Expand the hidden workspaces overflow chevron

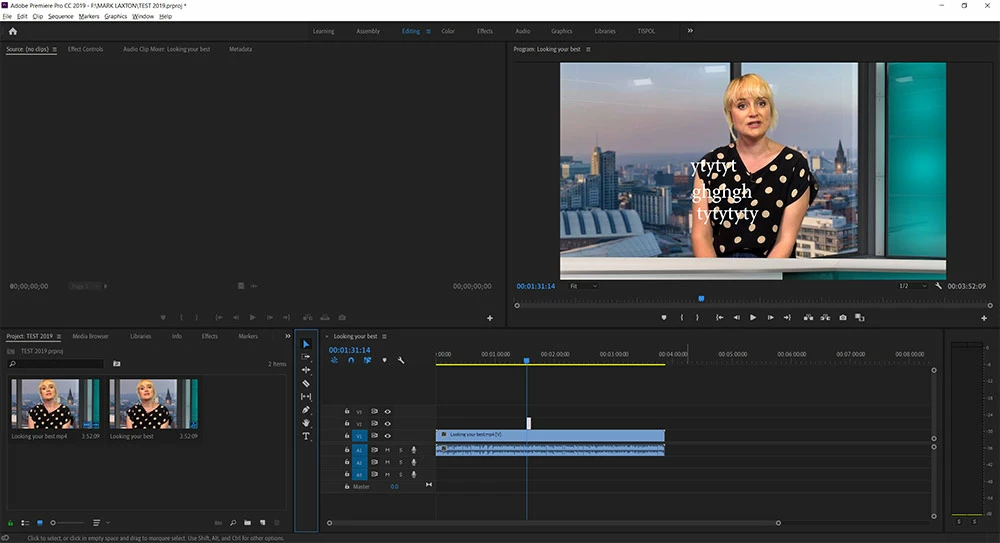tap(690, 31)
